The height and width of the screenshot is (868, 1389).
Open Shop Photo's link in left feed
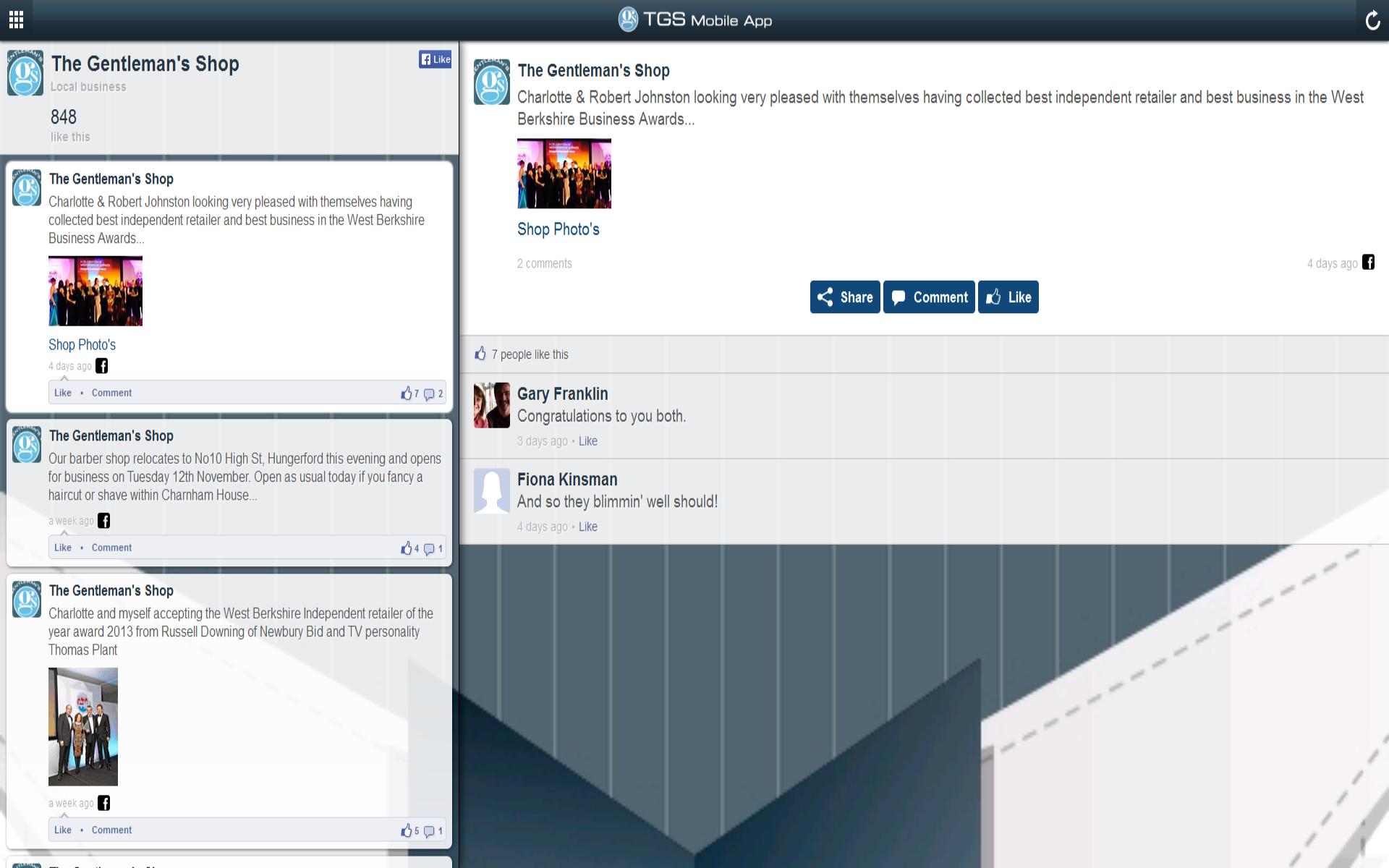coord(82,345)
